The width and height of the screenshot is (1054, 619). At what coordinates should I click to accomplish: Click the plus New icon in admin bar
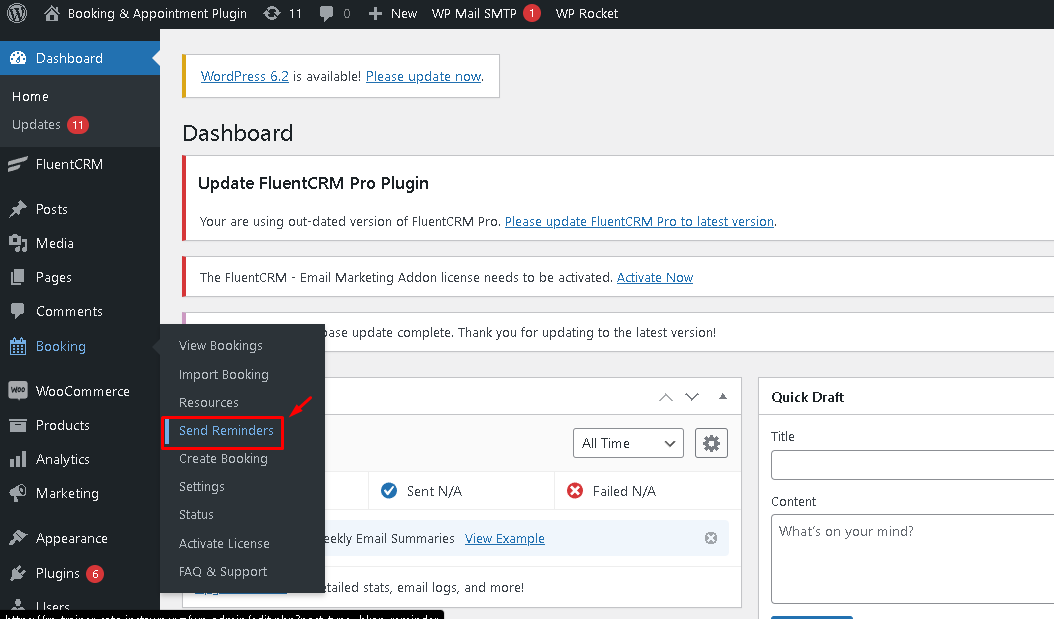(x=375, y=13)
